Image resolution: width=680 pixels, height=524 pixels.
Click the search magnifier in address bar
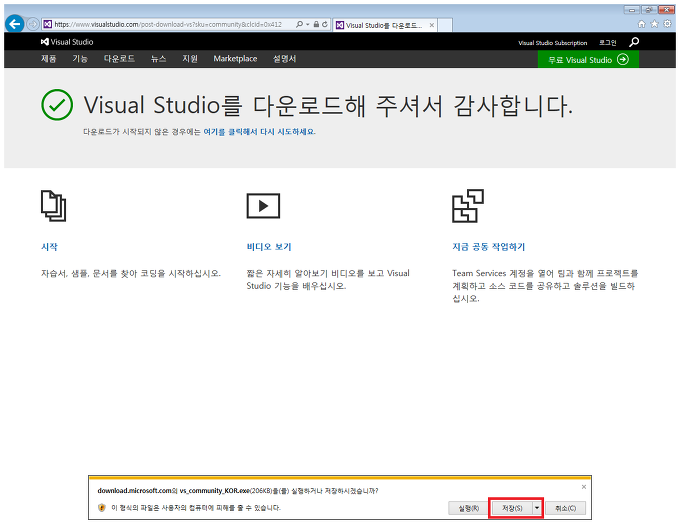pyautogui.click(x=299, y=24)
